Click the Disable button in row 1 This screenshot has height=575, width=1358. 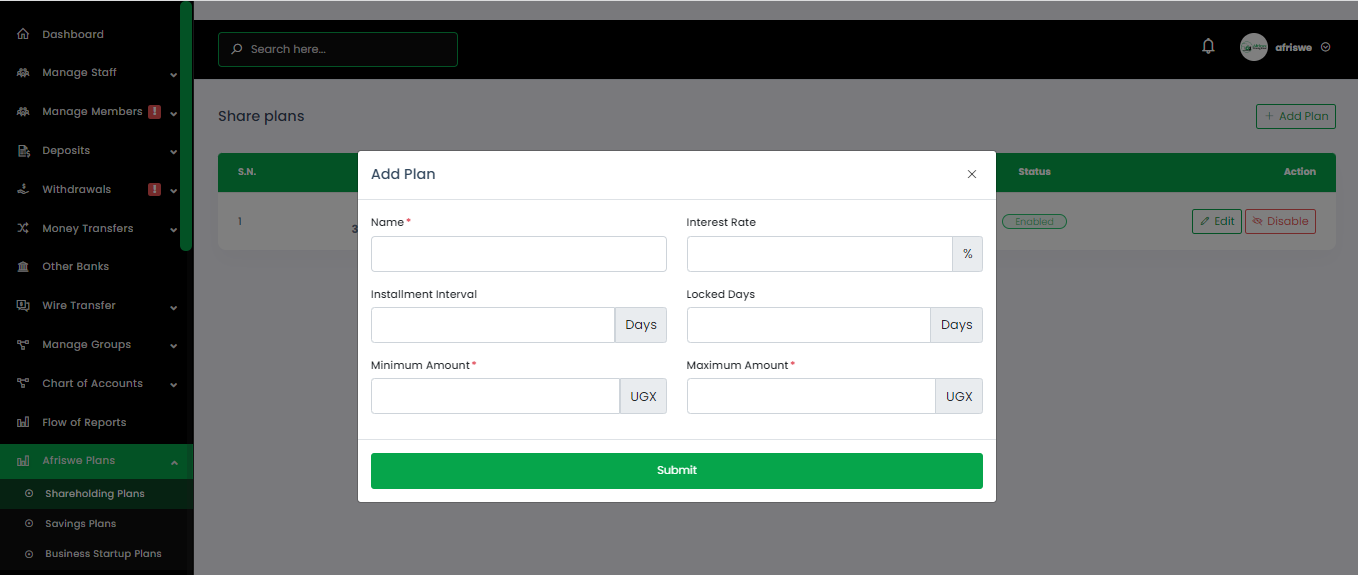(x=1280, y=221)
